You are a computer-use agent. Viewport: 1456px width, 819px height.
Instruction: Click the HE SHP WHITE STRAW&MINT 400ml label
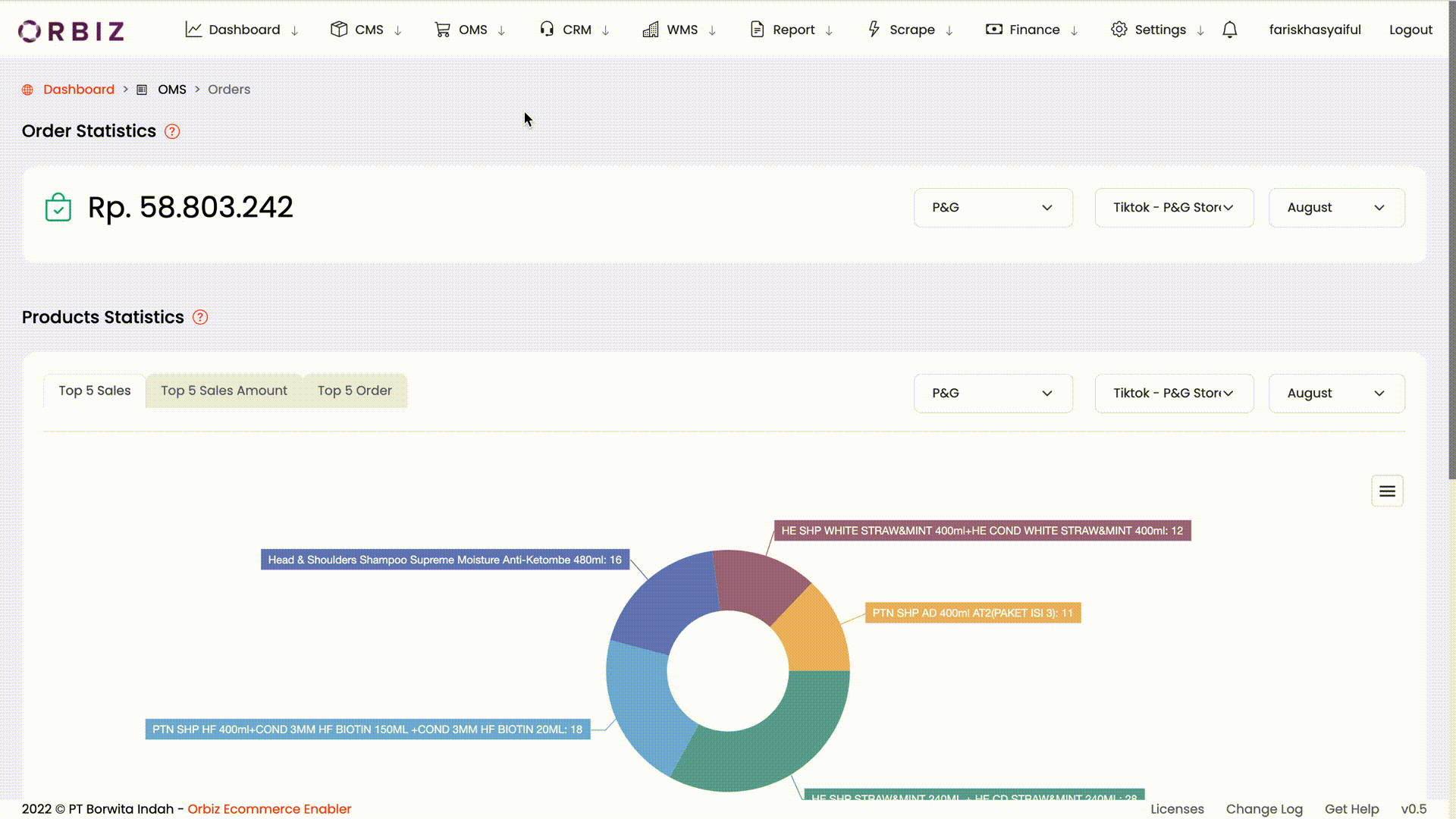click(983, 531)
